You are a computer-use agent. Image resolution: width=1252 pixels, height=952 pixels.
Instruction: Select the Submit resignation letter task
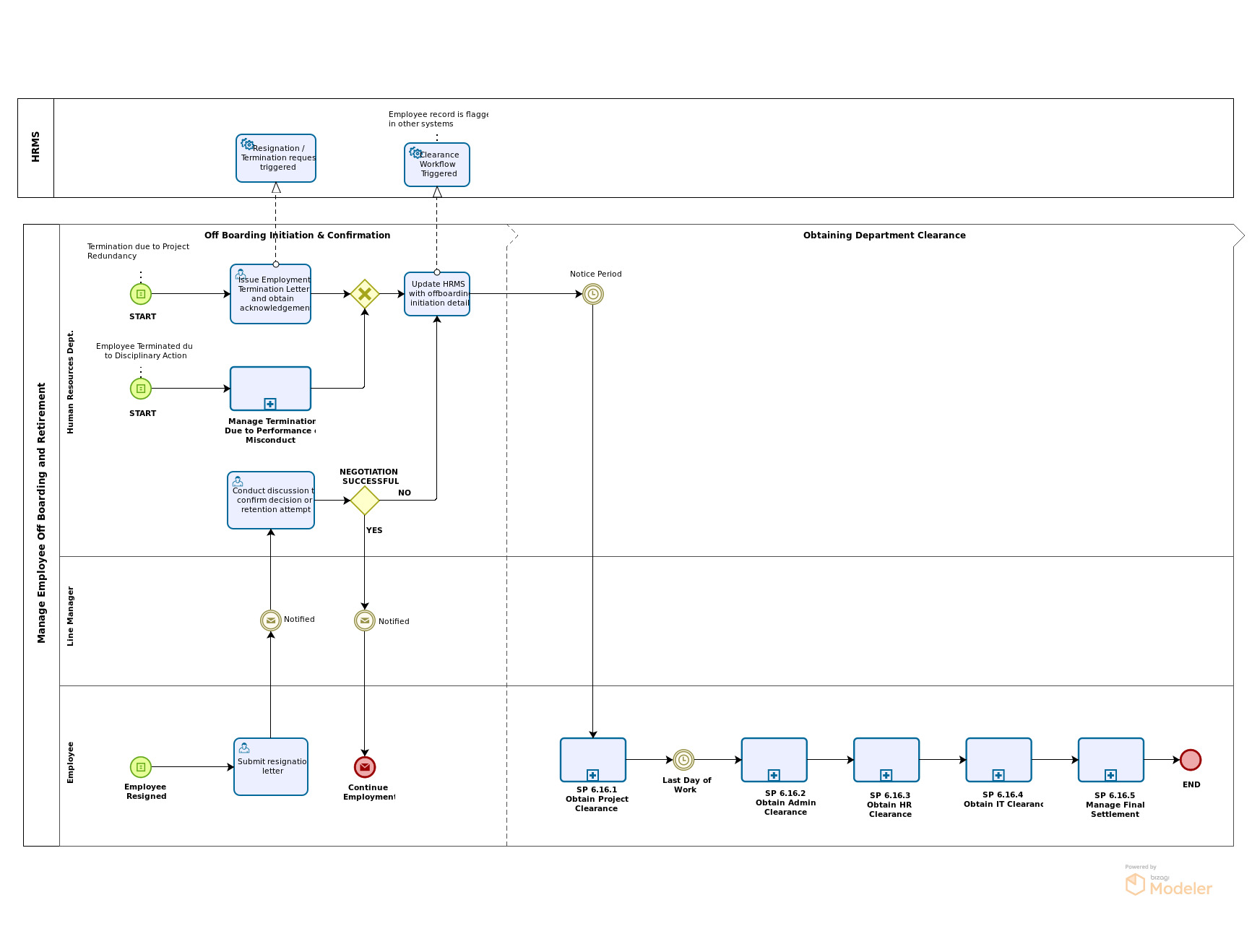tap(271, 766)
